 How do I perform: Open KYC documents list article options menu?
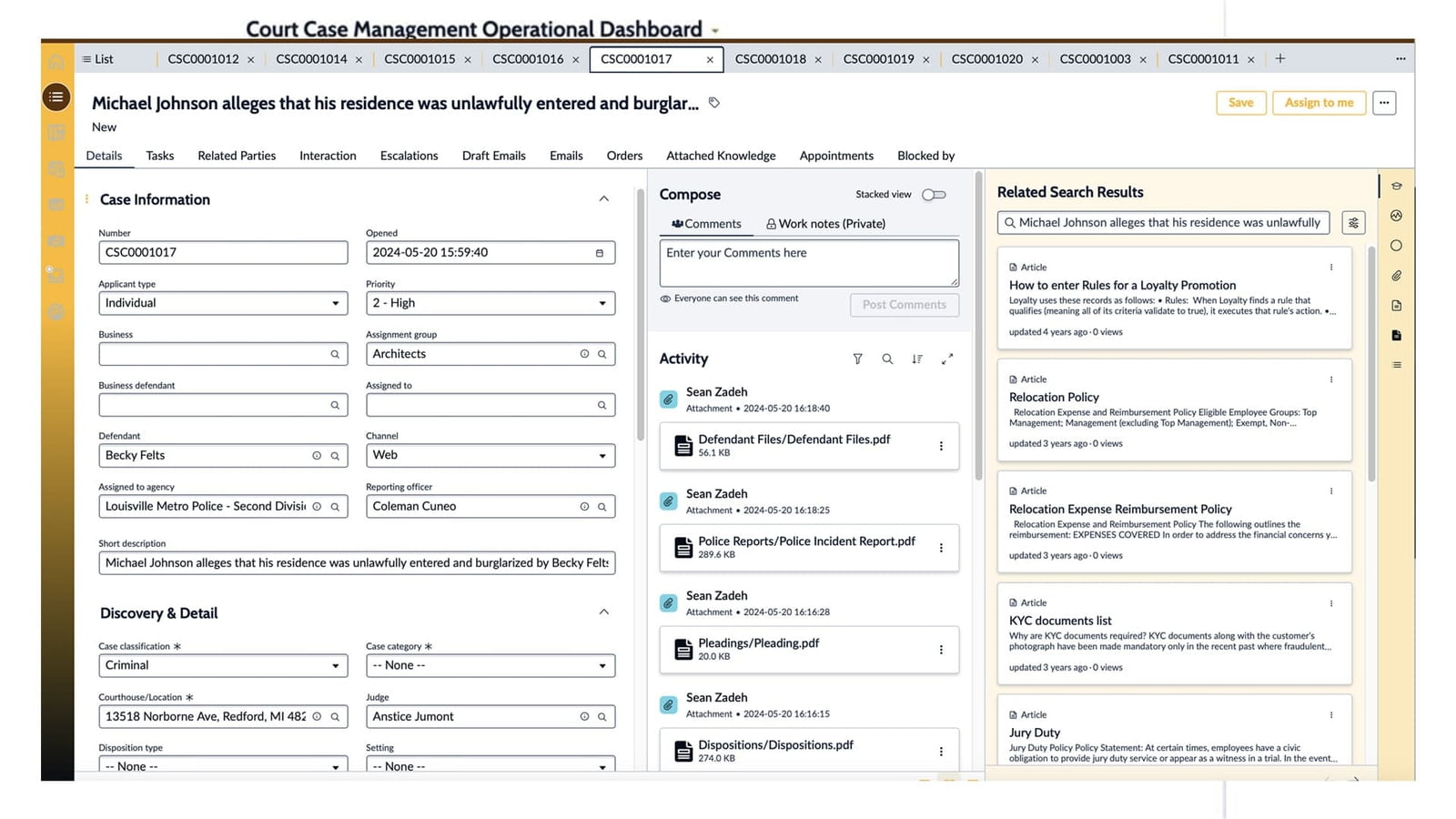tap(1331, 603)
